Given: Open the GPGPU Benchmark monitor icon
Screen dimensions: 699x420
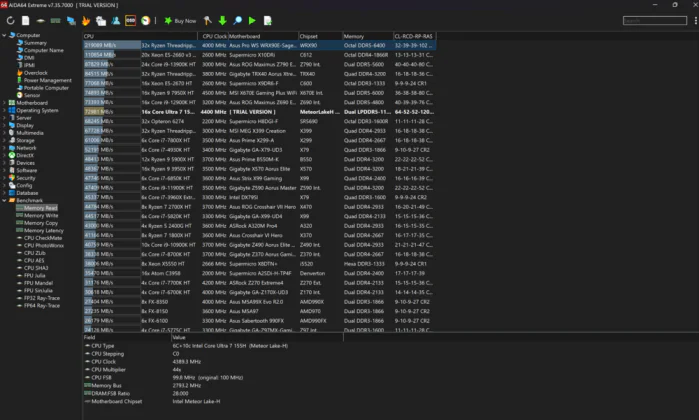Looking at the screenshot, I should pos(71,21).
